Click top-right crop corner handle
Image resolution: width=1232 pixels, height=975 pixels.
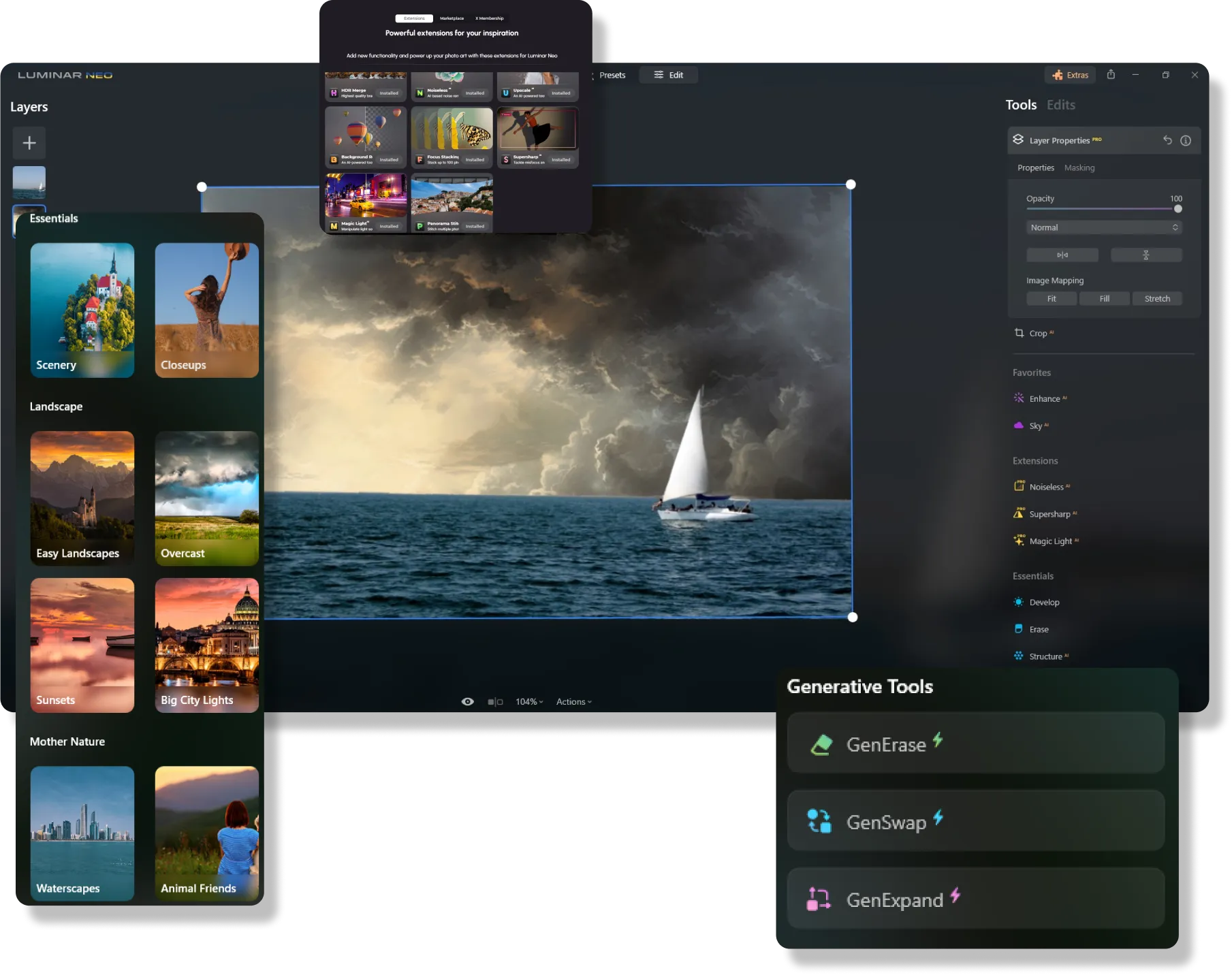point(851,185)
